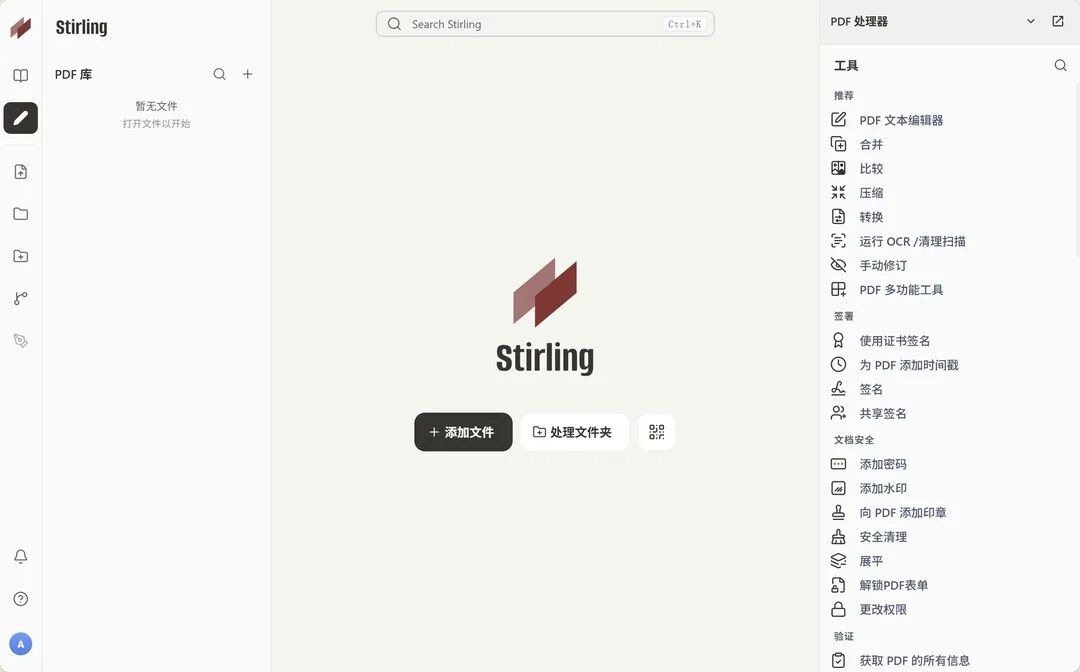Image resolution: width=1080 pixels, height=672 pixels.
Task: Click the PDF 文本编辑器 icon
Action: [x=838, y=120]
